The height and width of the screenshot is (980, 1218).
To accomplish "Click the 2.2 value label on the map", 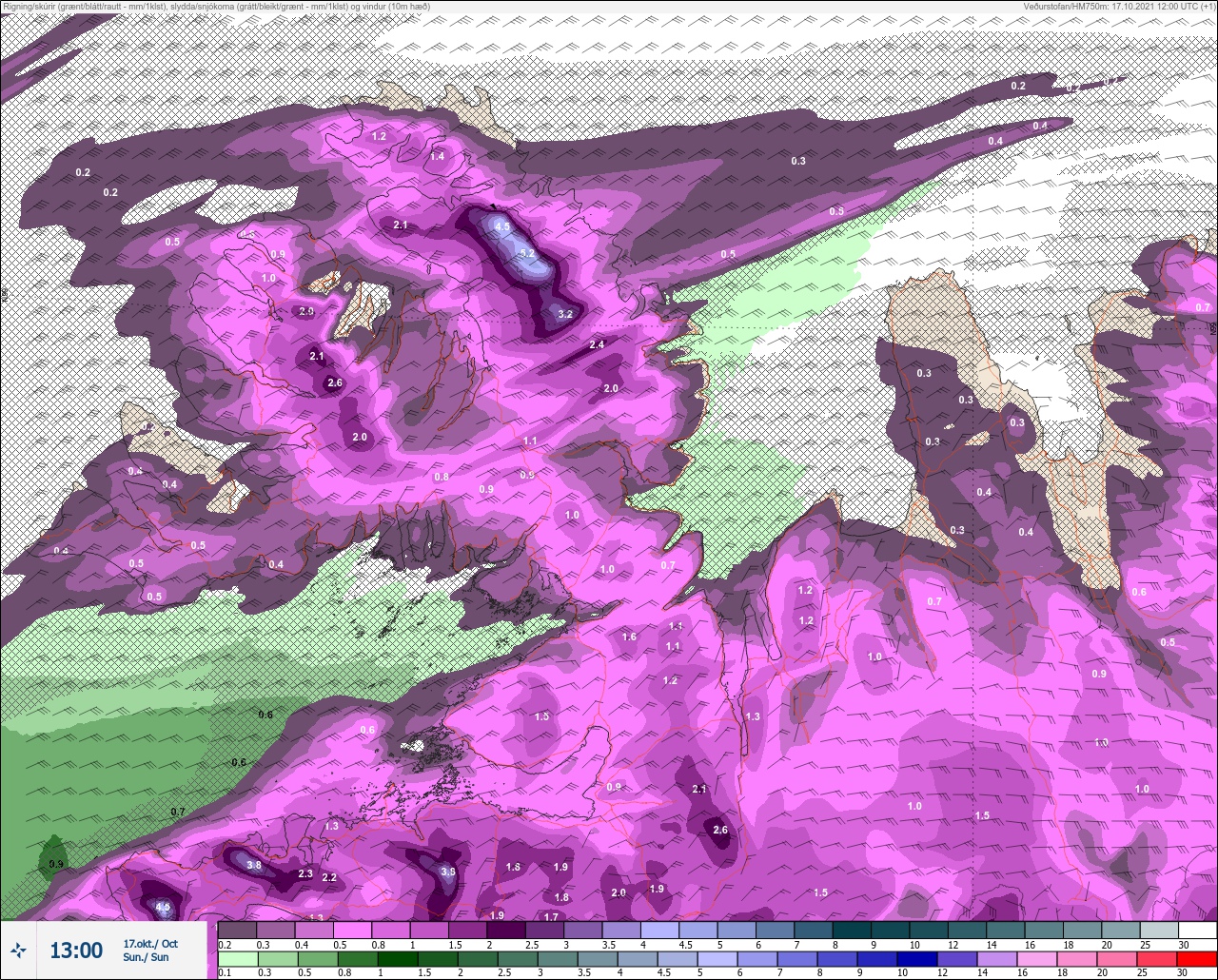I will pos(329,877).
